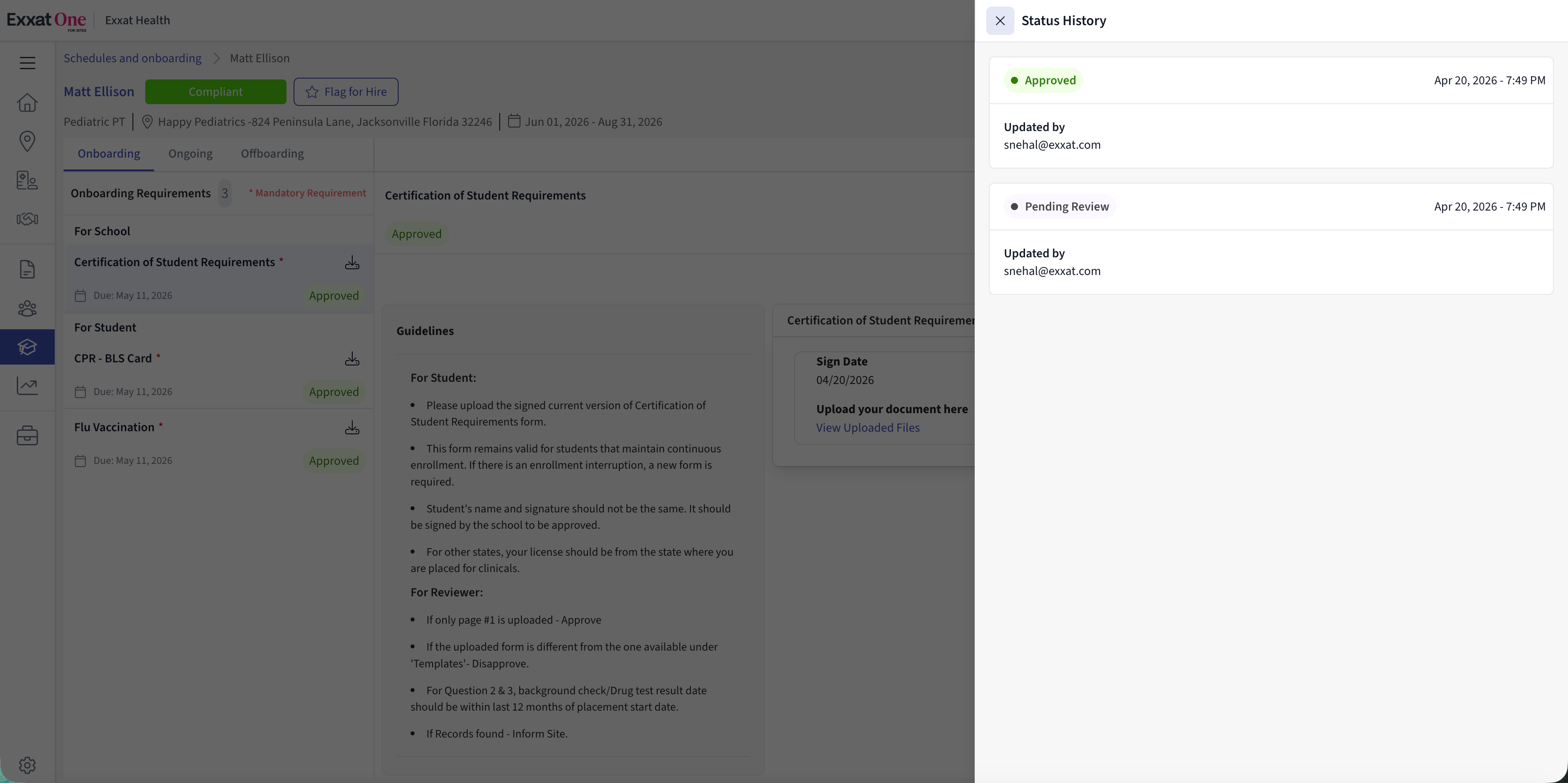Switch to the Ongoing tab
The height and width of the screenshot is (783, 1568).
191,154
